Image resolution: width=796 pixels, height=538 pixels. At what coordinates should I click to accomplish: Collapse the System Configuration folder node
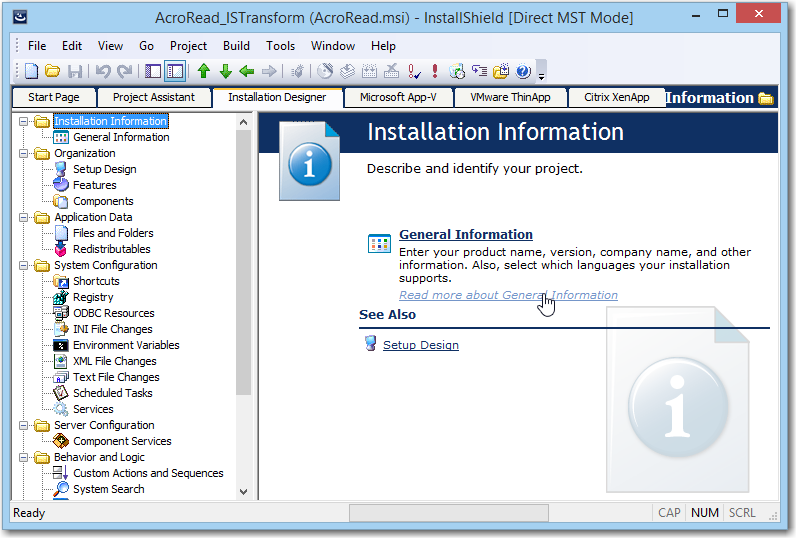coord(24,265)
